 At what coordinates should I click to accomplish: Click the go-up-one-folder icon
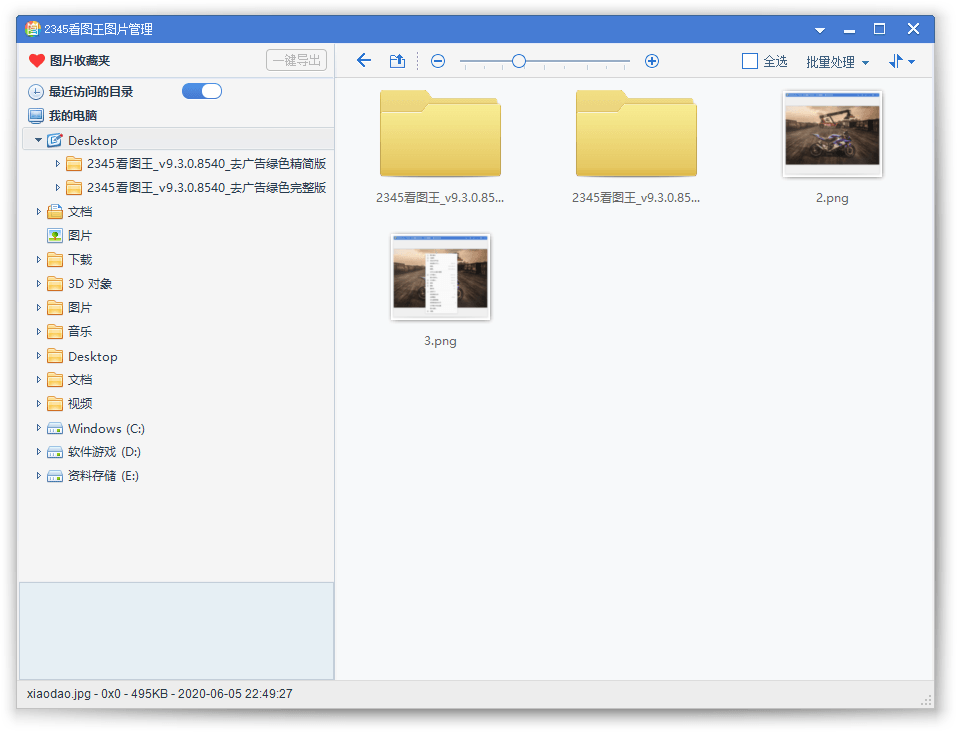[397, 60]
